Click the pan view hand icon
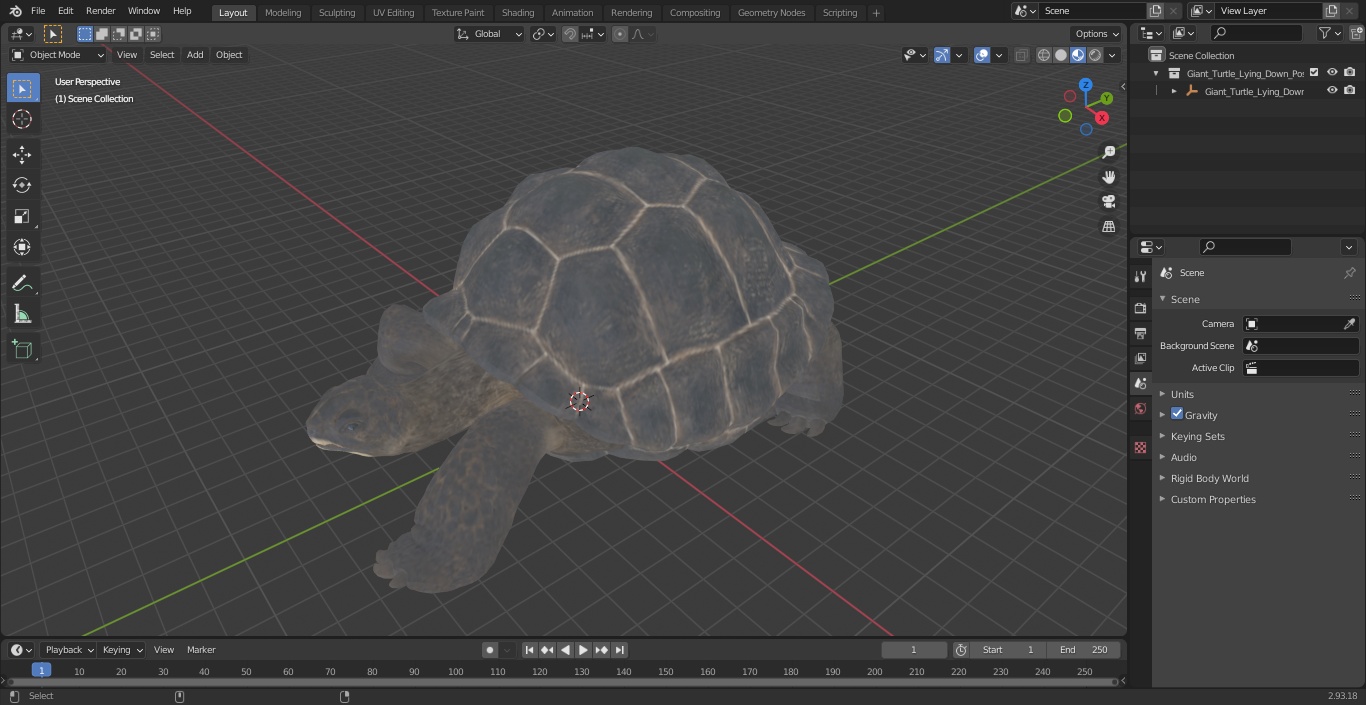 click(1108, 177)
